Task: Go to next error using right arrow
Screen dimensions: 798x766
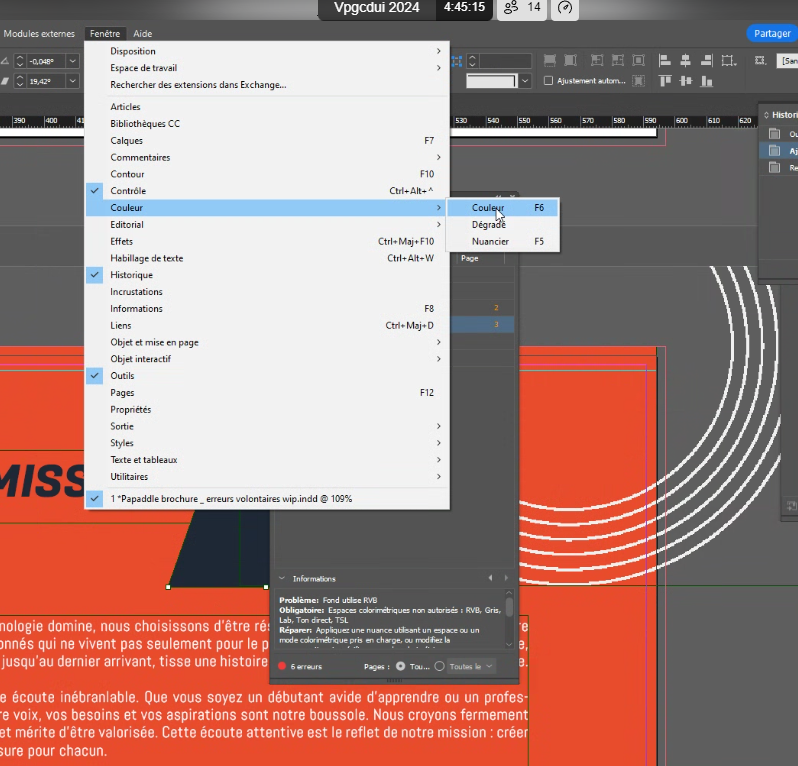Action: tap(506, 578)
